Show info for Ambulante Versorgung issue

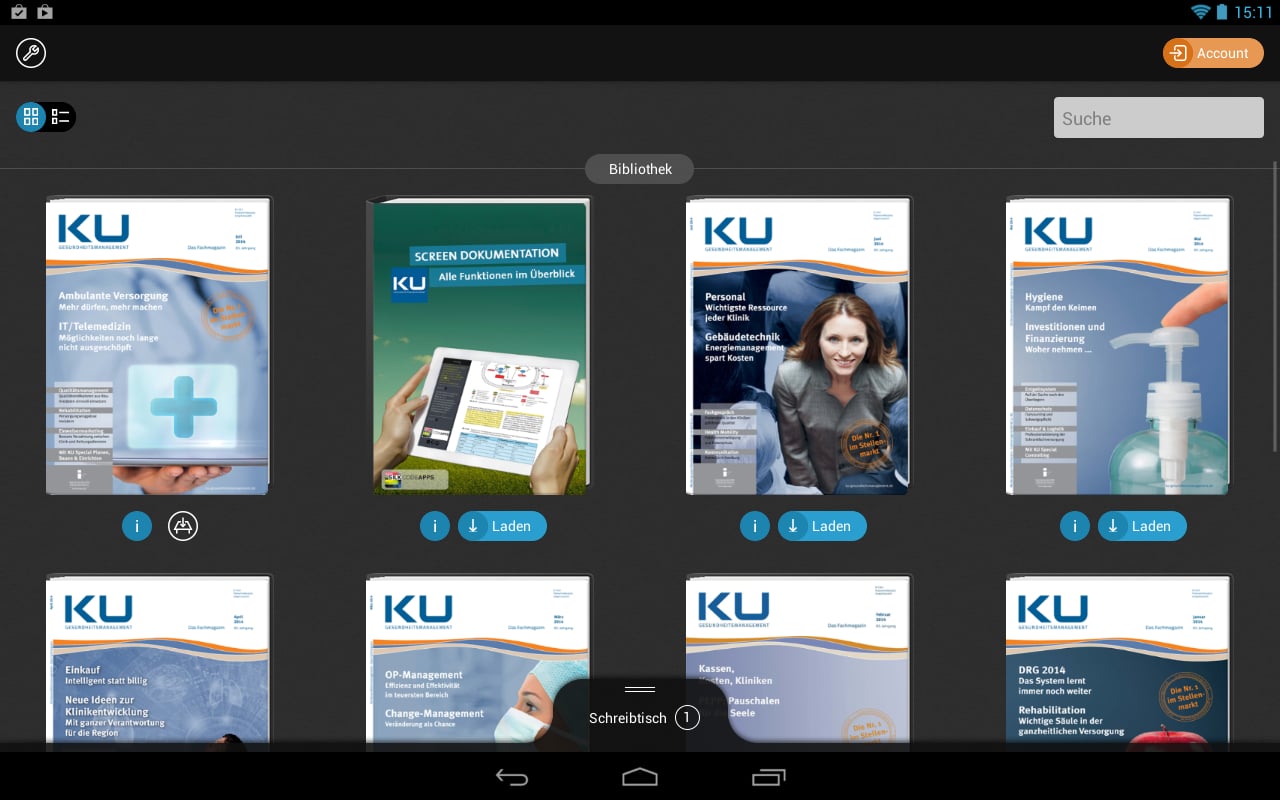pos(137,526)
